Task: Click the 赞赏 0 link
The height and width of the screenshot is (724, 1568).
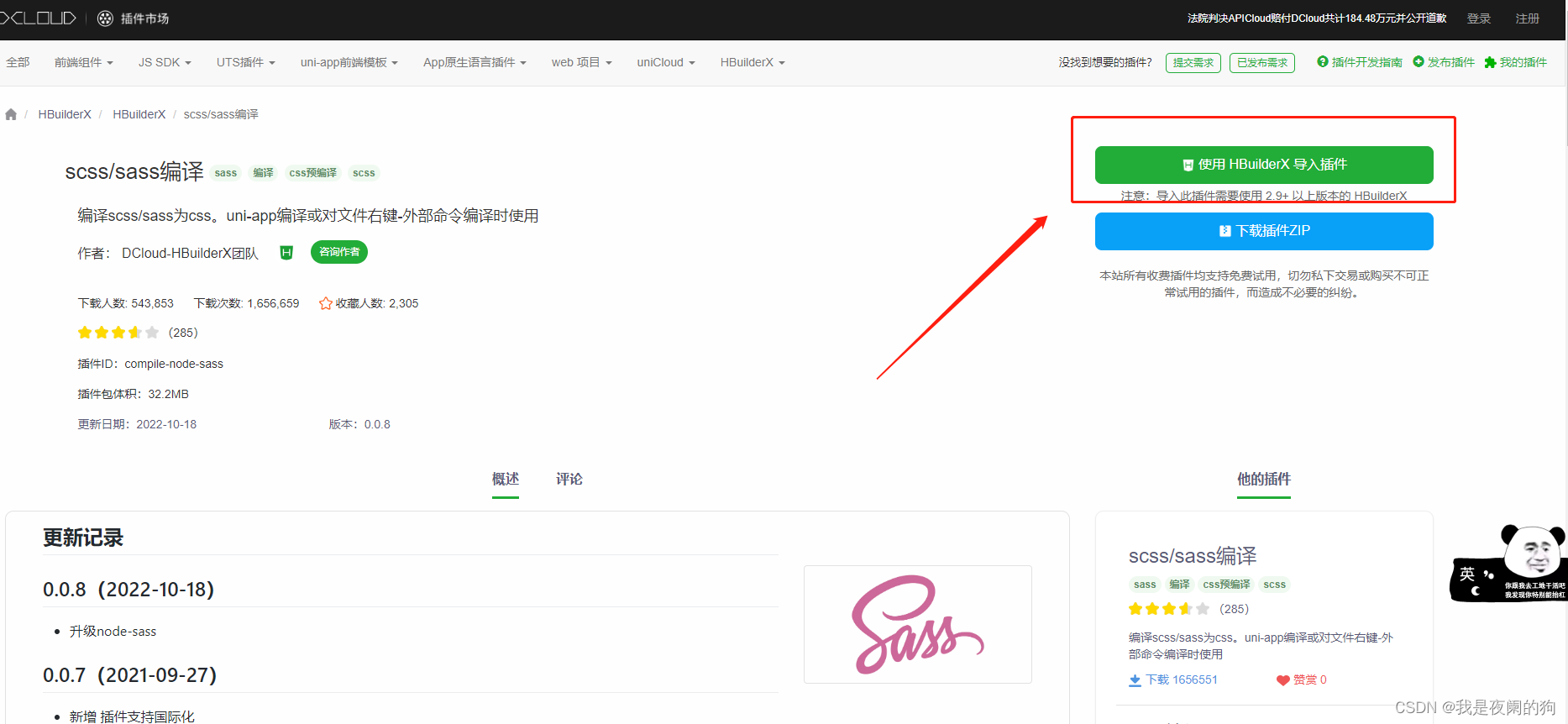Action: tap(1302, 680)
